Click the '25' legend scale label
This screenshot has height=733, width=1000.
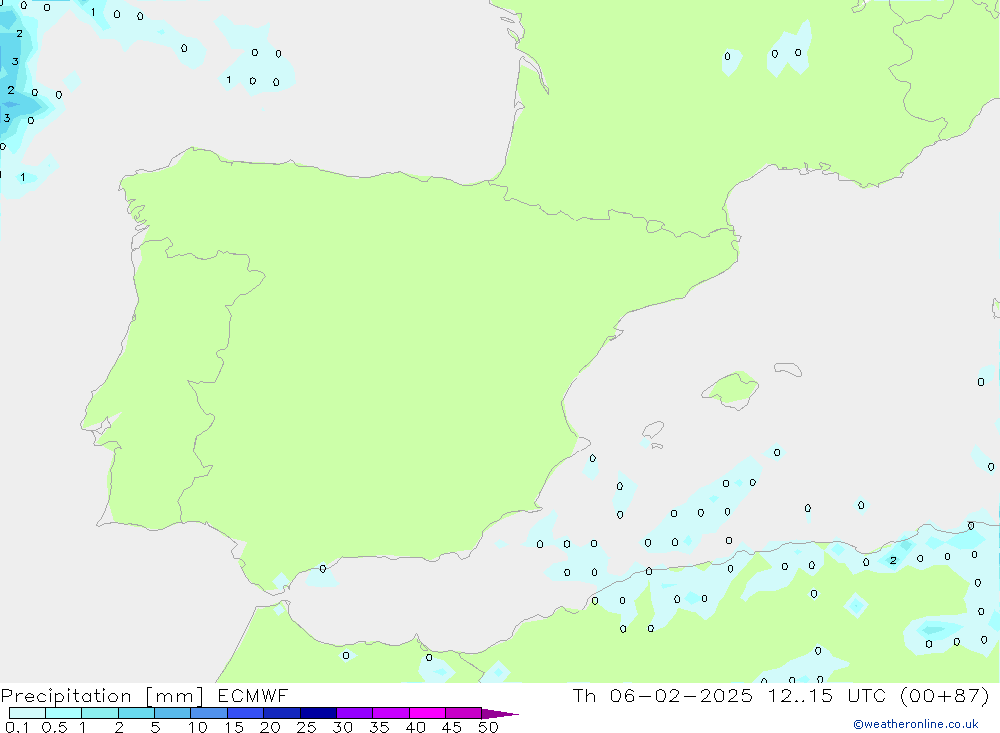click(307, 727)
